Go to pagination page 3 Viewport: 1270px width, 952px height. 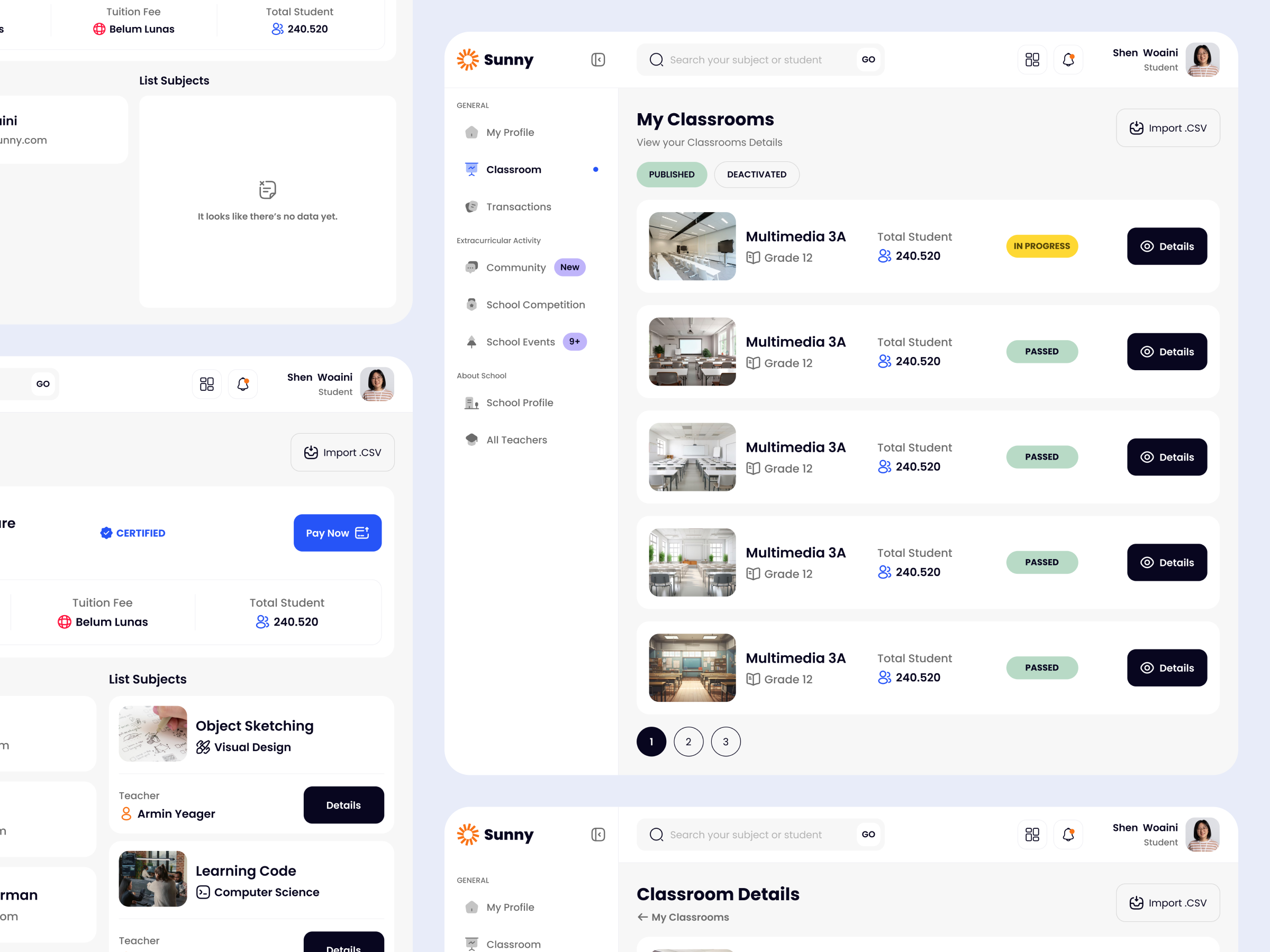click(x=725, y=742)
